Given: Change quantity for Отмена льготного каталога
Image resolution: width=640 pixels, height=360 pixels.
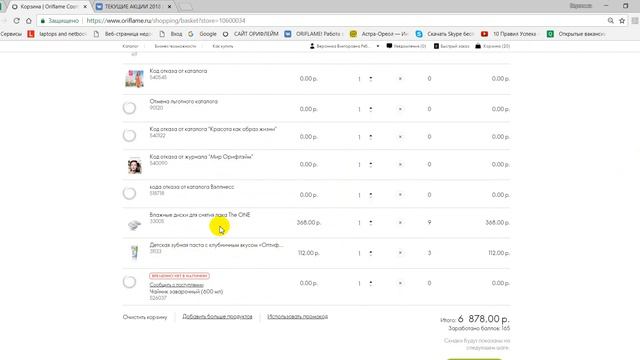Looking at the screenshot, I should (371, 109).
